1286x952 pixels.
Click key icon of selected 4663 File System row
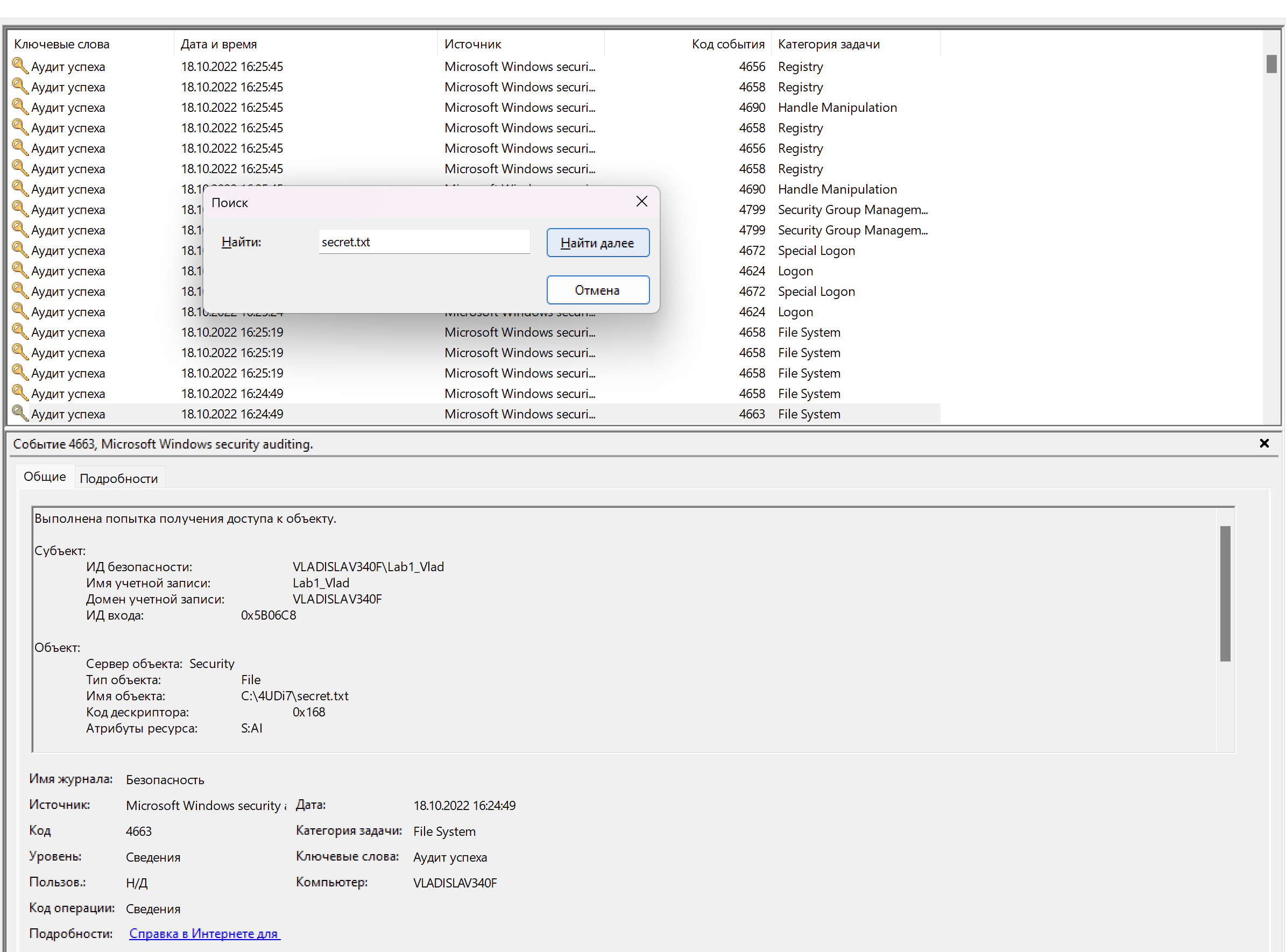(x=20, y=413)
